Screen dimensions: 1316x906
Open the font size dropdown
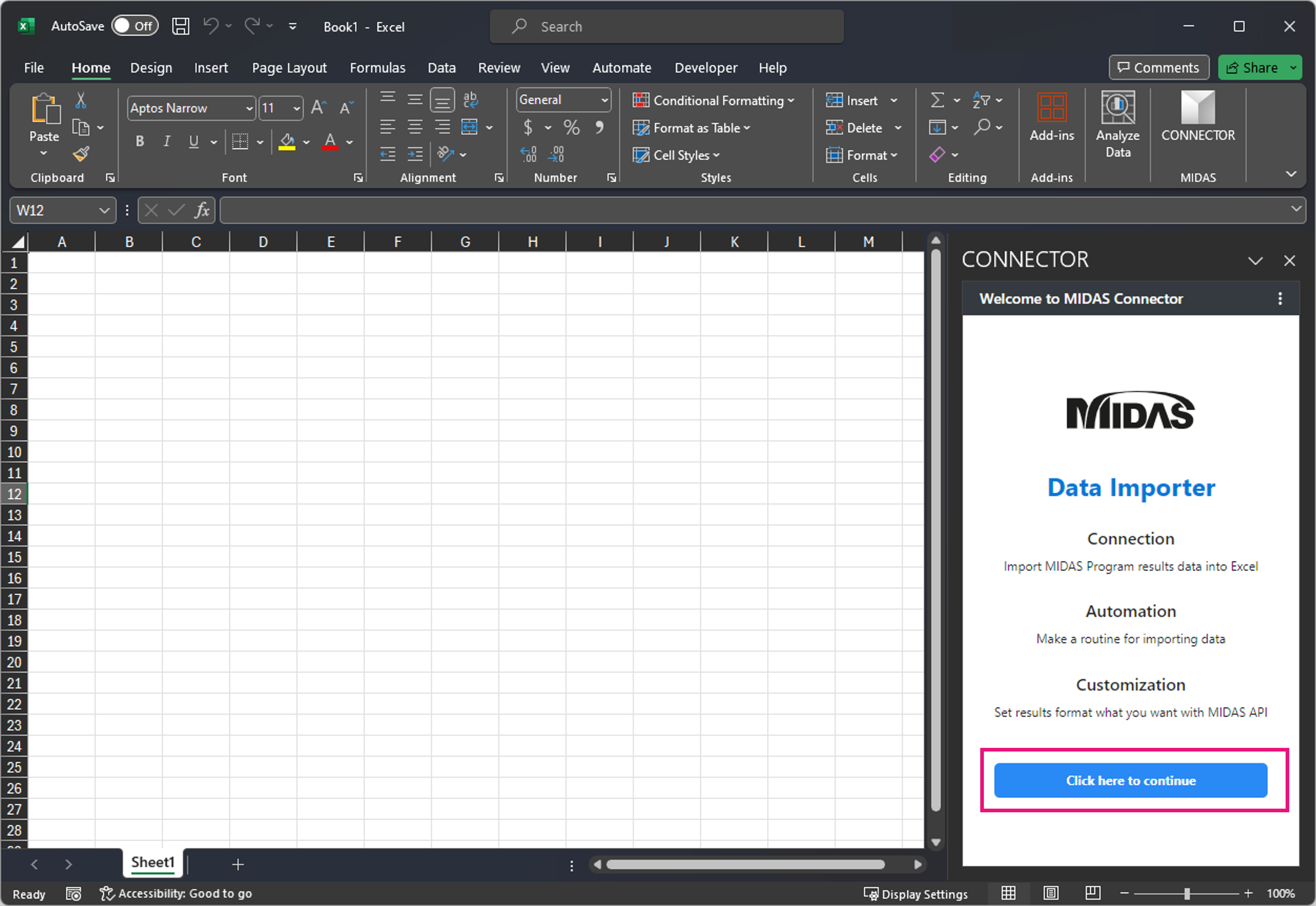click(x=296, y=108)
